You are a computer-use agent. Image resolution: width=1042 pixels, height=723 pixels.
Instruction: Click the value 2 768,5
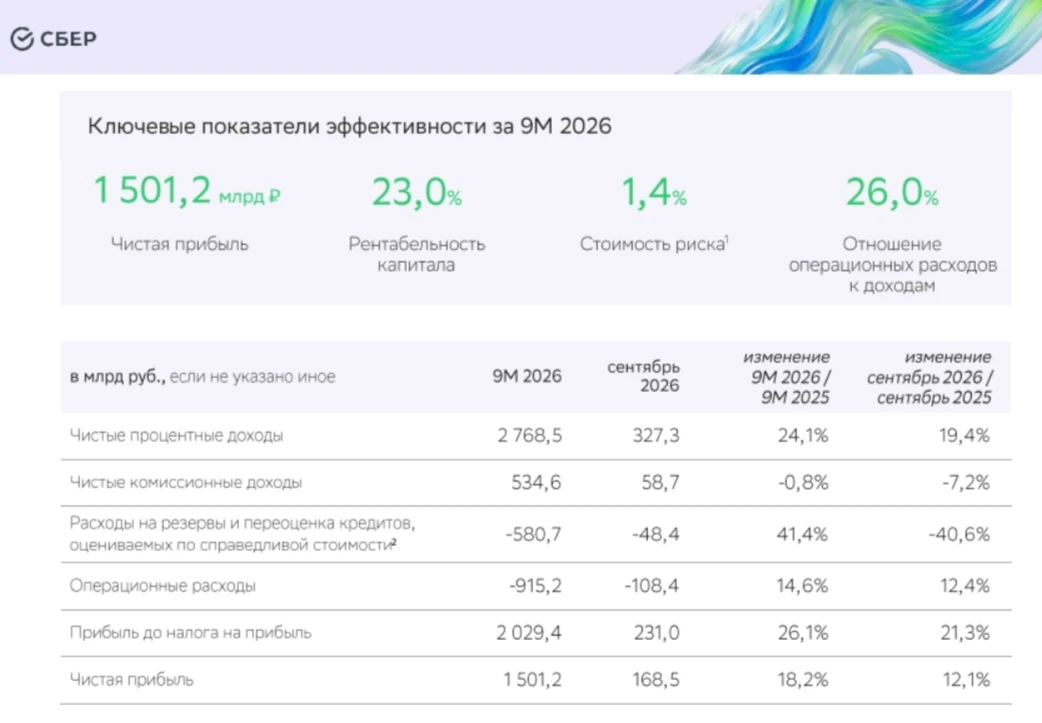point(530,435)
